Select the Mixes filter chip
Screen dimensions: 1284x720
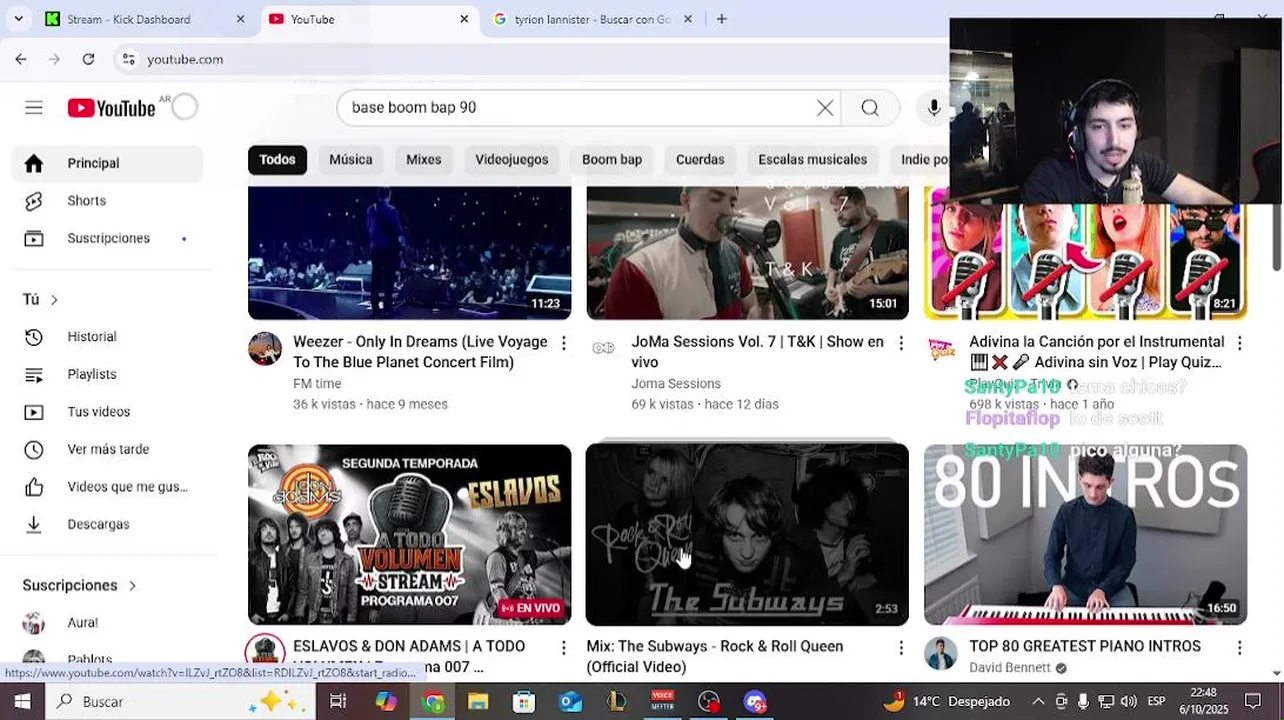click(424, 160)
